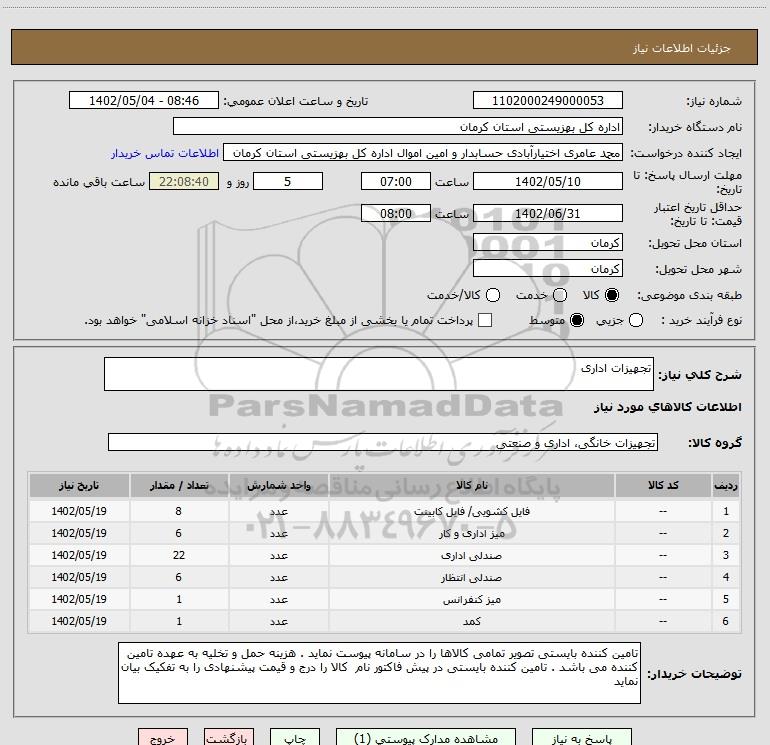Click quantity 8 in فایل کشویی row
This screenshot has width=770, height=745.
click(x=179, y=511)
